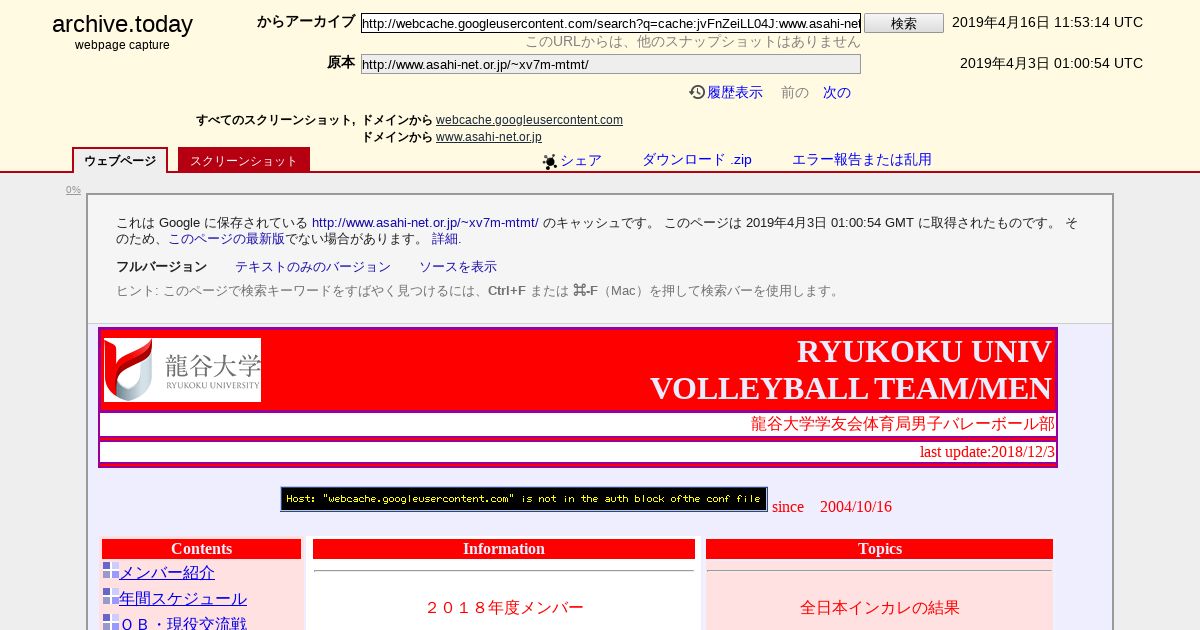This screenshot has height=630, width=1200.
Task: Click the since 2004/10/16 text
Action: [x=832, y=507]
